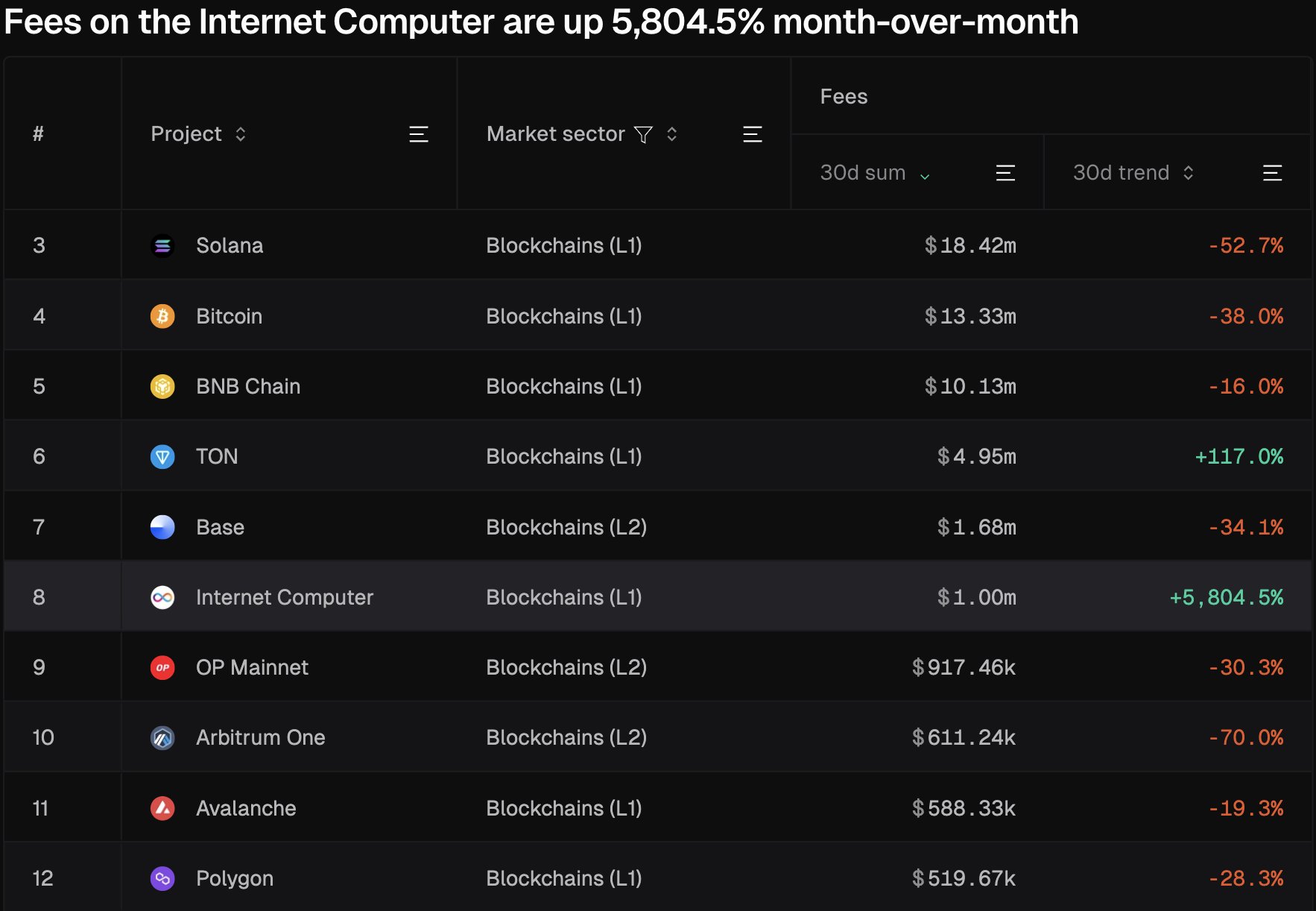Click the Bitcoin logo icon
This screenshot has width=1316, height=911.
point(162,316)
